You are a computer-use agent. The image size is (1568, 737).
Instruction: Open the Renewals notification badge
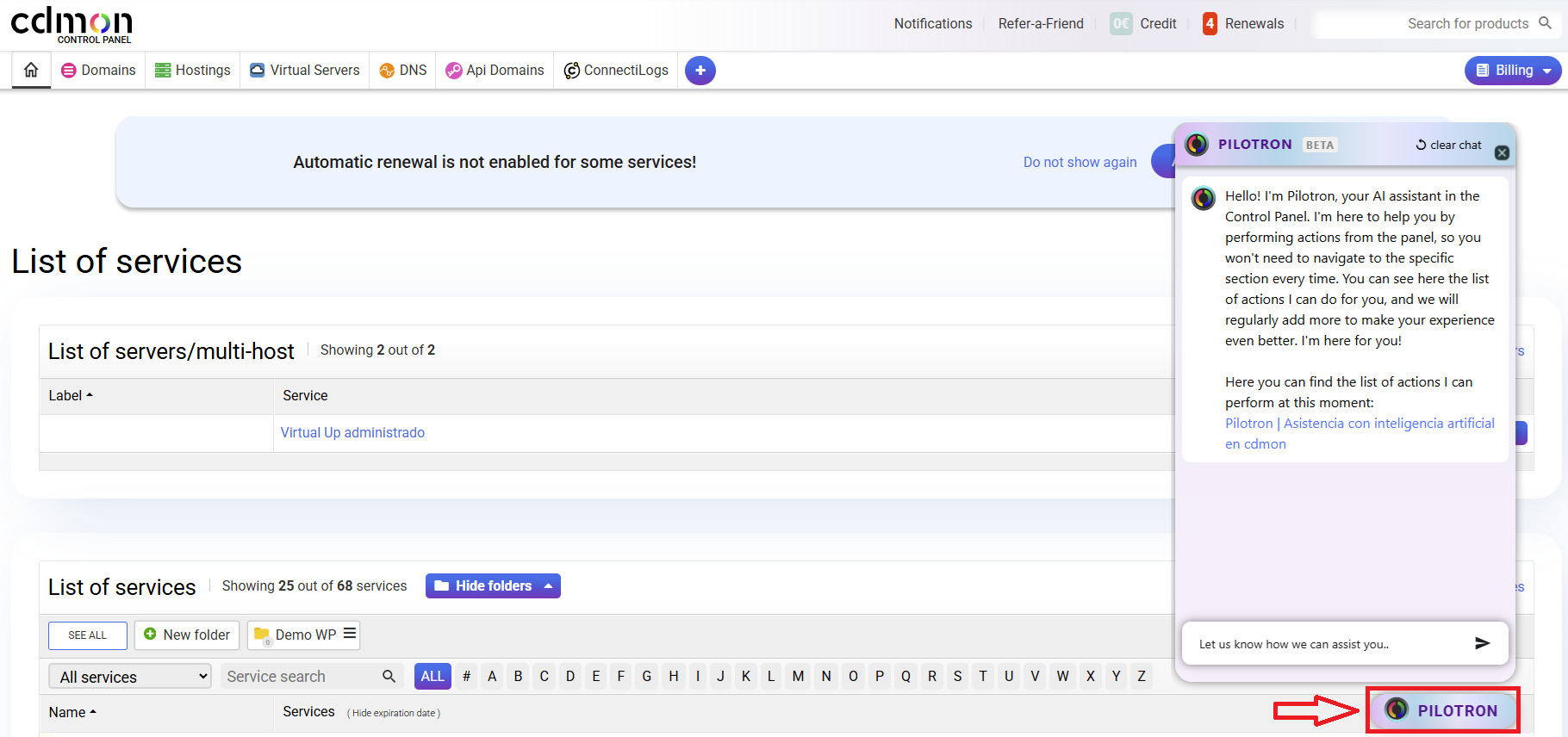point(1210,24)
